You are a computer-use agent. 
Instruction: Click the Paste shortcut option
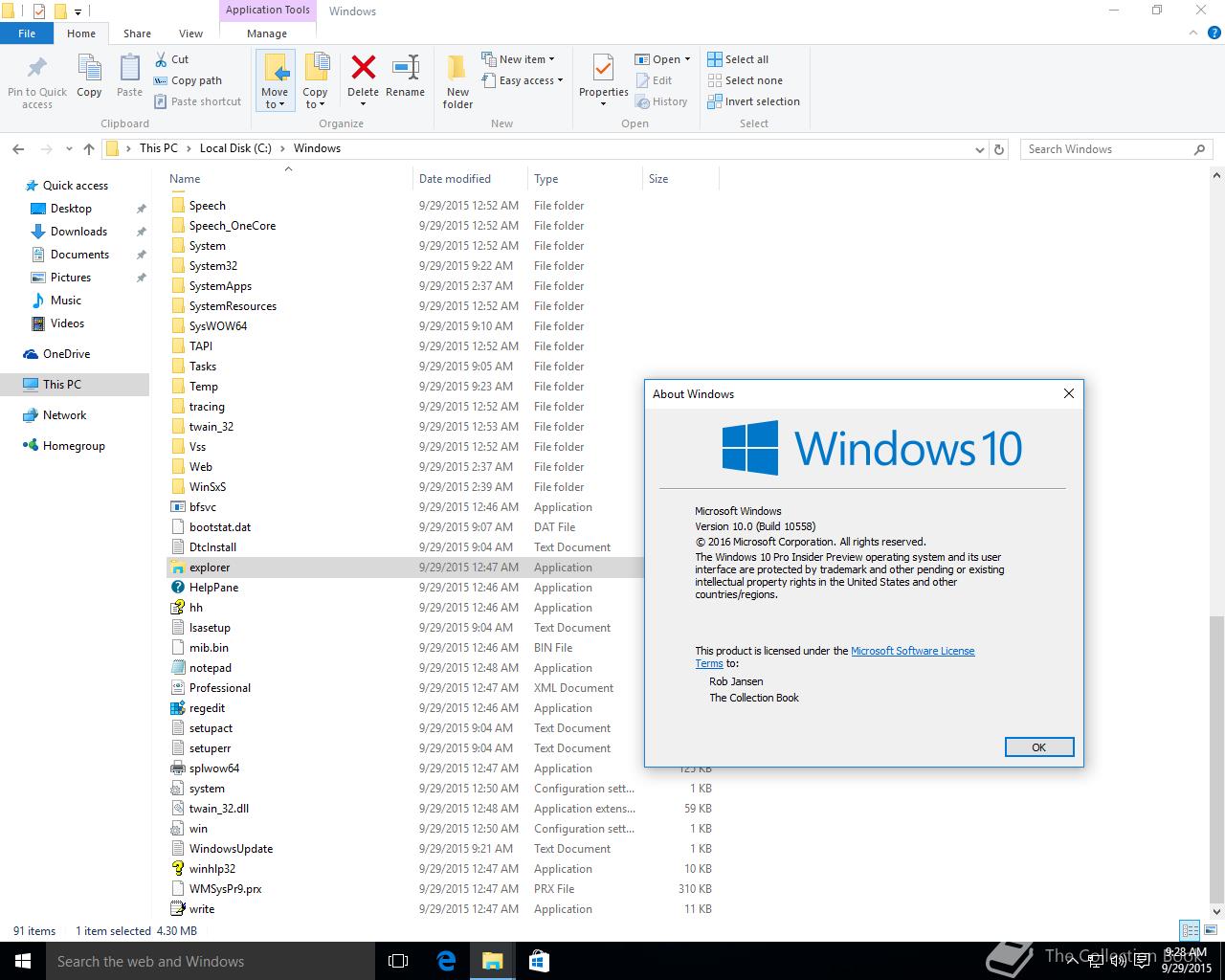tap(197, 101)
